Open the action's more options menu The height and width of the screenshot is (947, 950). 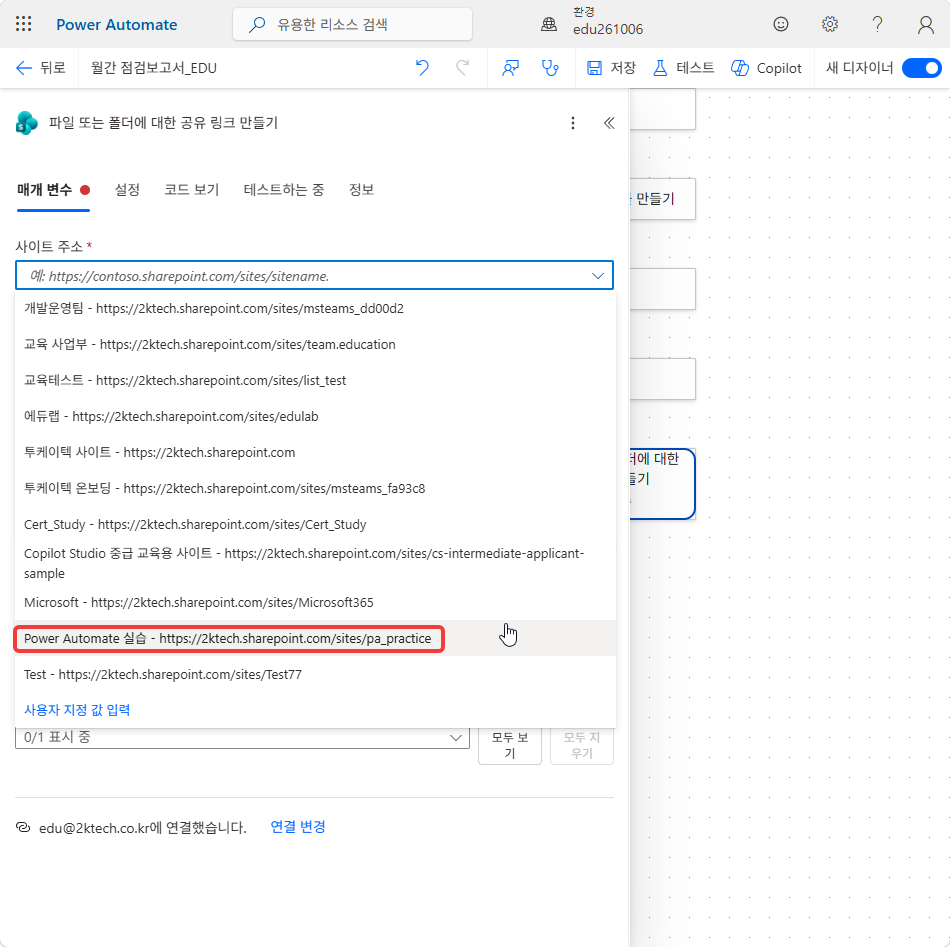click(x=573, y=123)
